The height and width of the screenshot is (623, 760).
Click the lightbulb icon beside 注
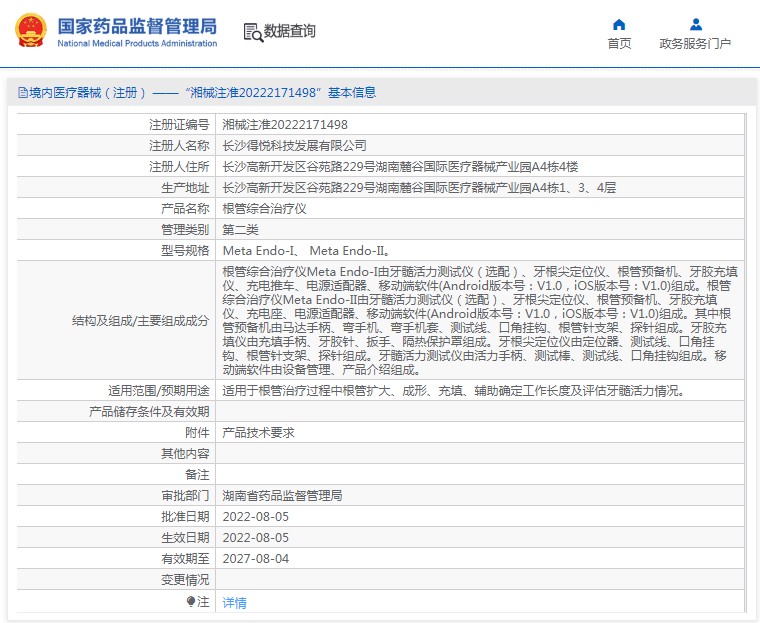pos(191,602)
